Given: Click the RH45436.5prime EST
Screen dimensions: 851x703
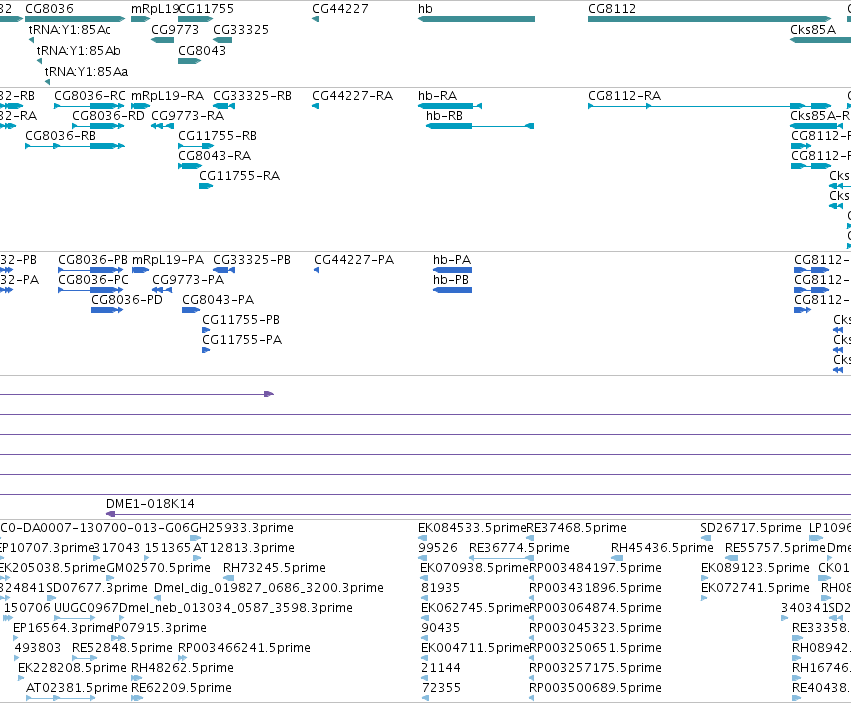Looking at the screenshot, I should (x=617, y=558).
